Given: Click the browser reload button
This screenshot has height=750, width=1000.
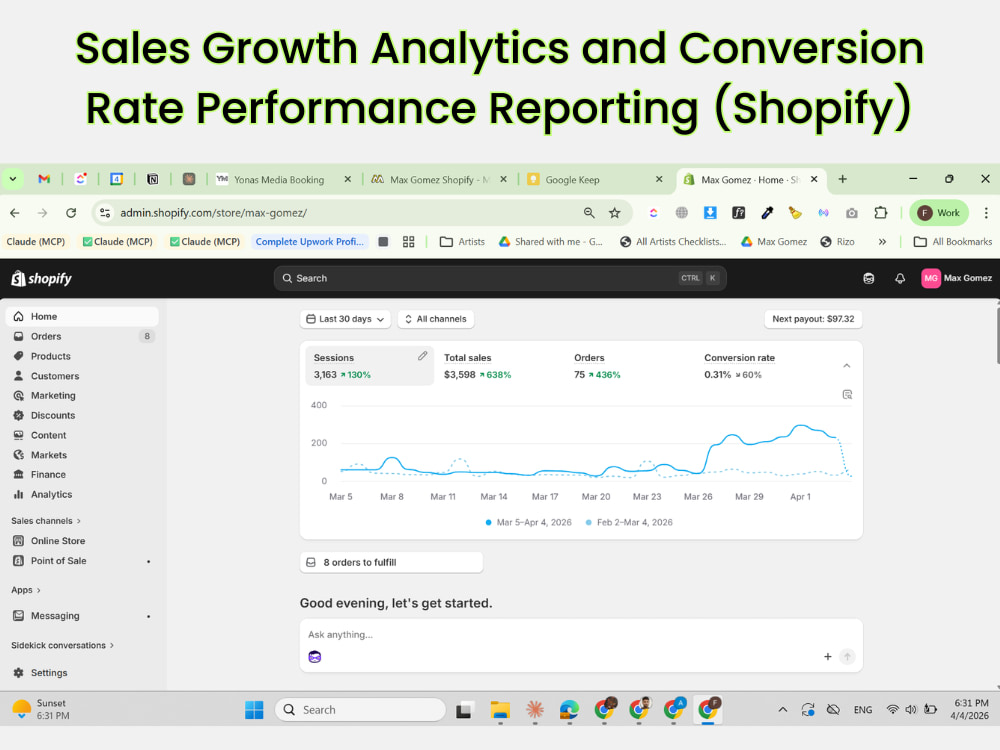Looking at the screenshot, I should [x=71, y=213].
